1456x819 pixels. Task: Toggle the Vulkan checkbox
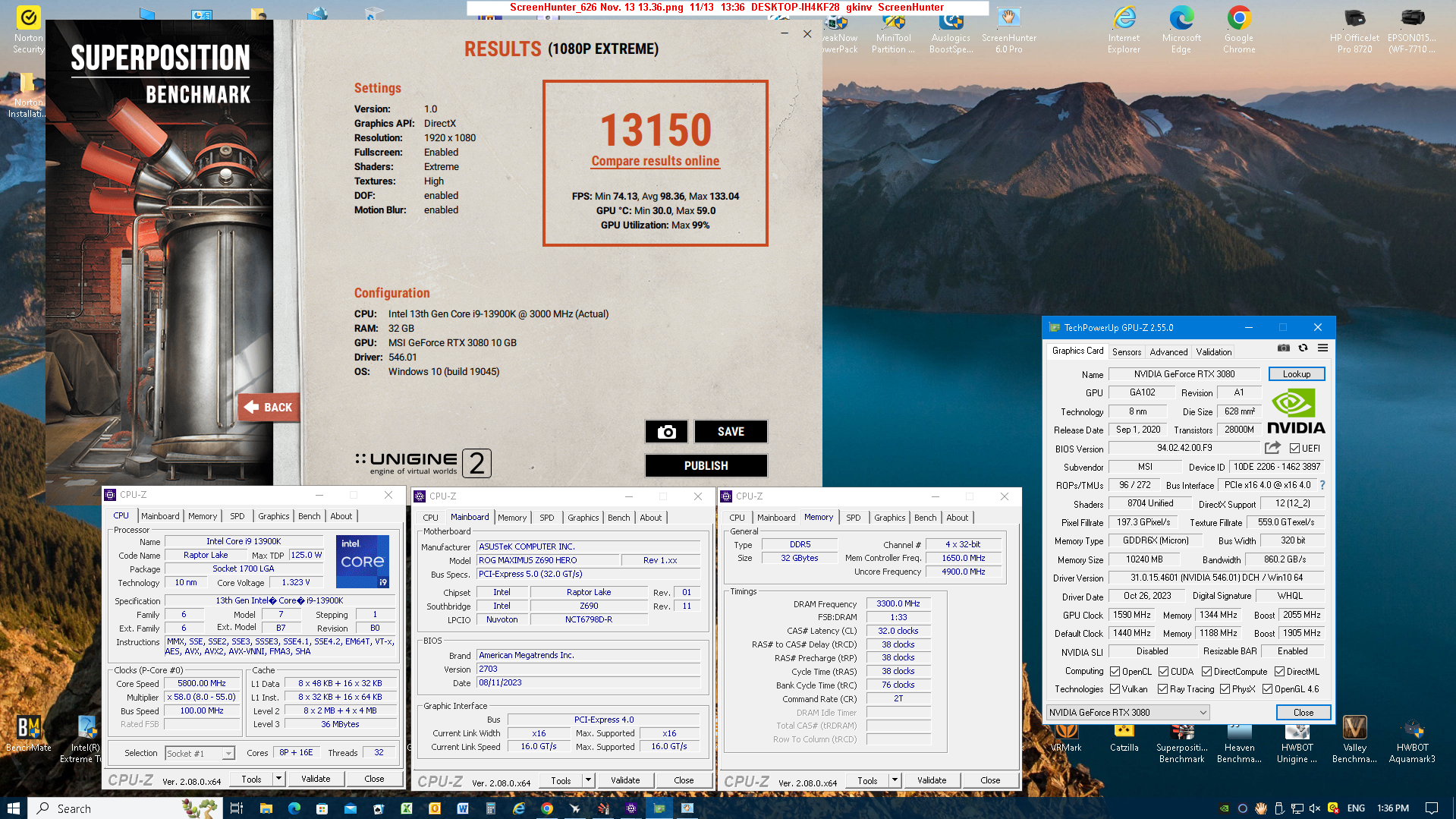1115,688
